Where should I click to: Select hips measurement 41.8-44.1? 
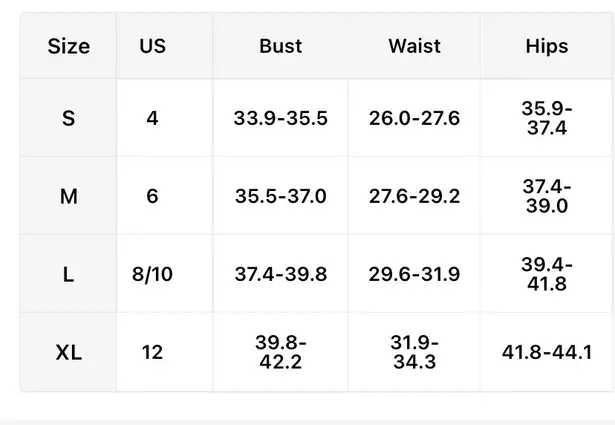coord(546,352)
